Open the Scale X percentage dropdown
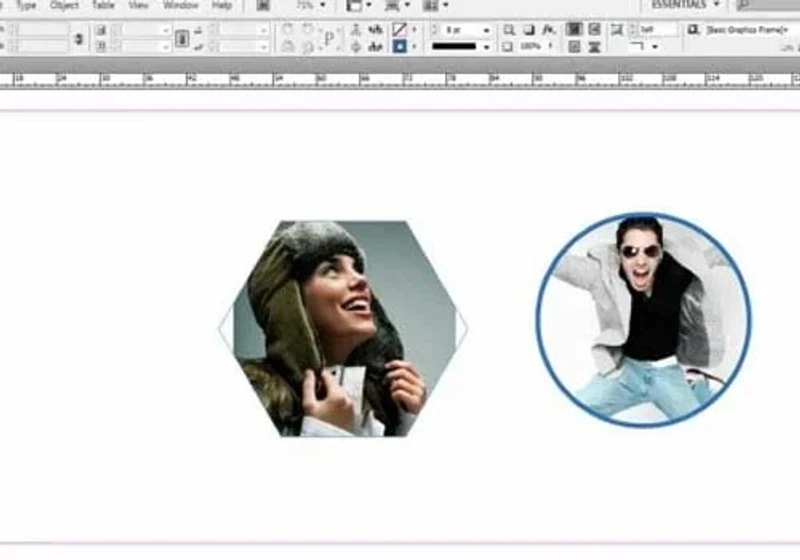Viewport: 800px width, 560px height. point(264,30)
